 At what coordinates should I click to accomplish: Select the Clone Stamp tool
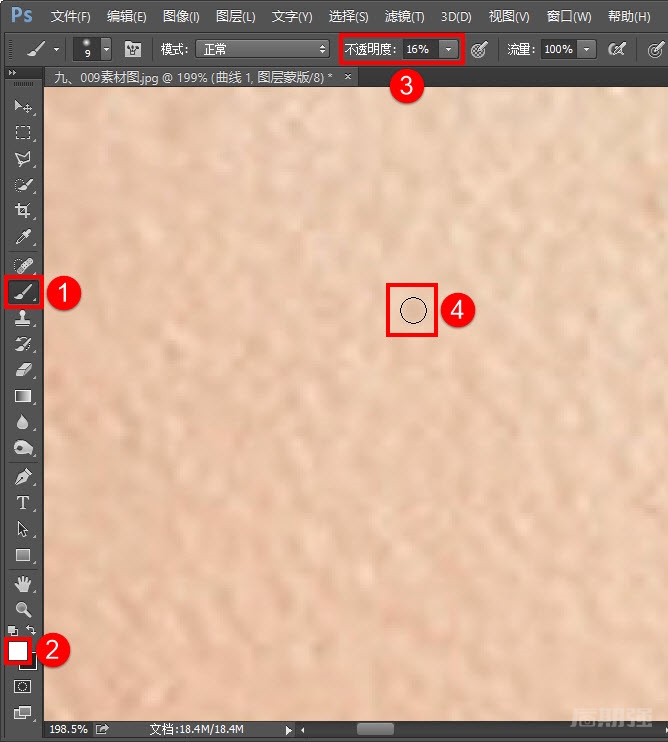point(23,319)
